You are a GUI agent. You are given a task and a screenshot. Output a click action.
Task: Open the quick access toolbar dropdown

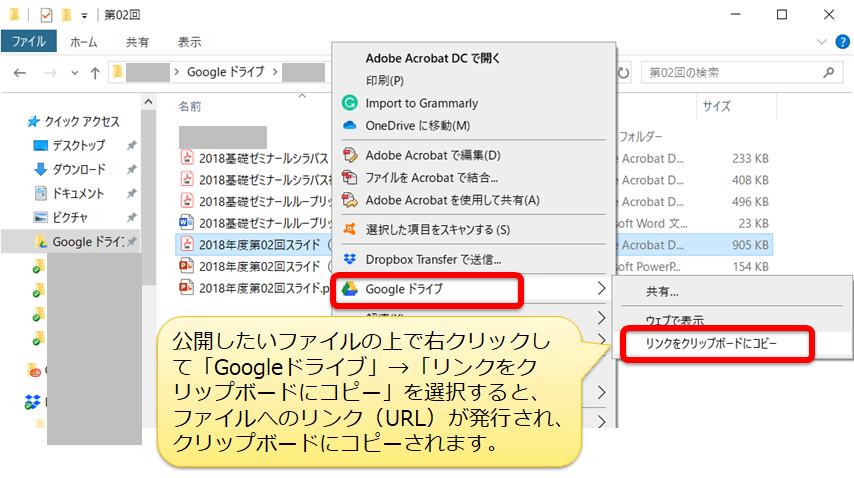pyautogui.click(x=84, y=16)
